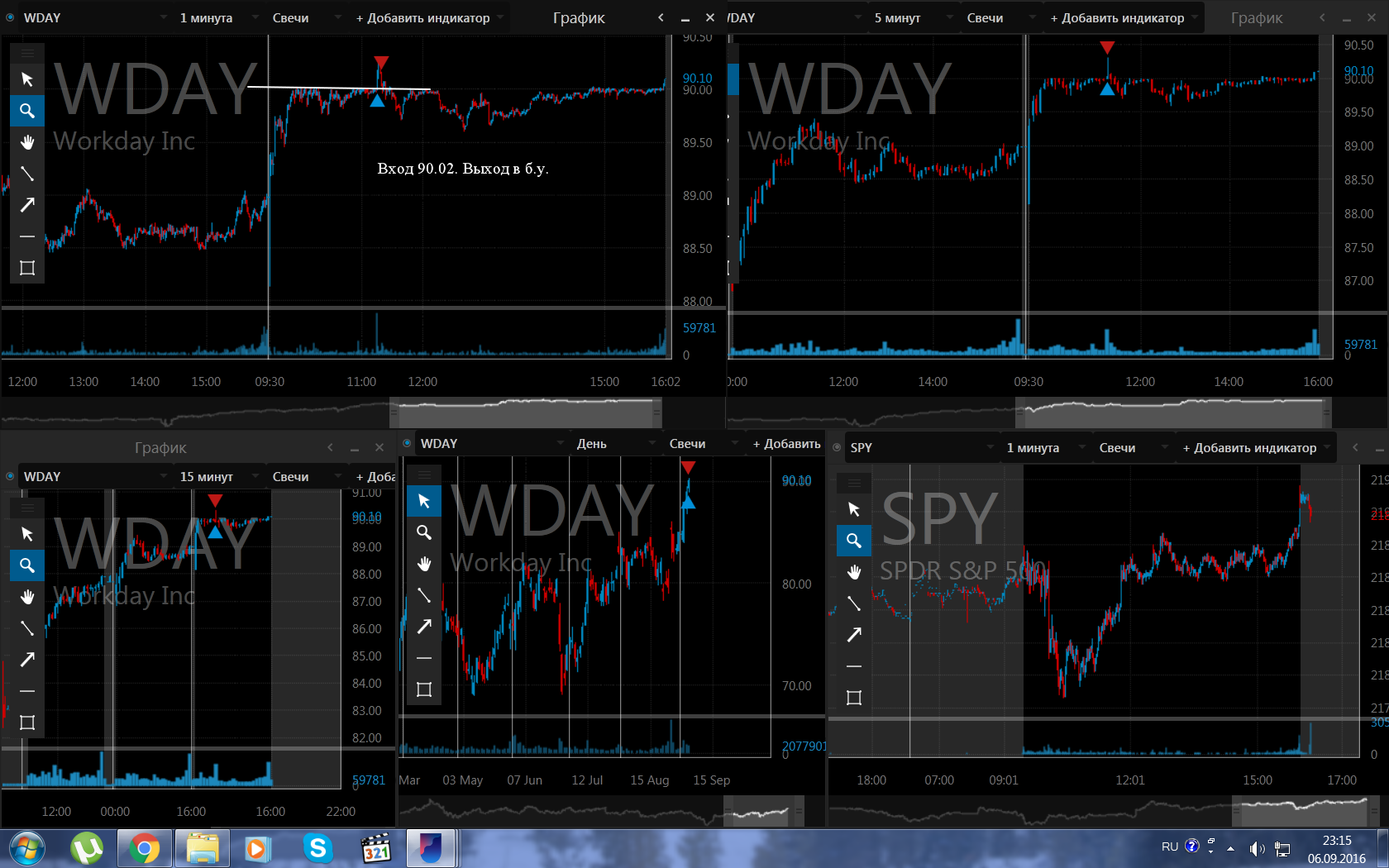
Task: Open Свечи chart type dropdown in daily chart
Action: point(703,443)
